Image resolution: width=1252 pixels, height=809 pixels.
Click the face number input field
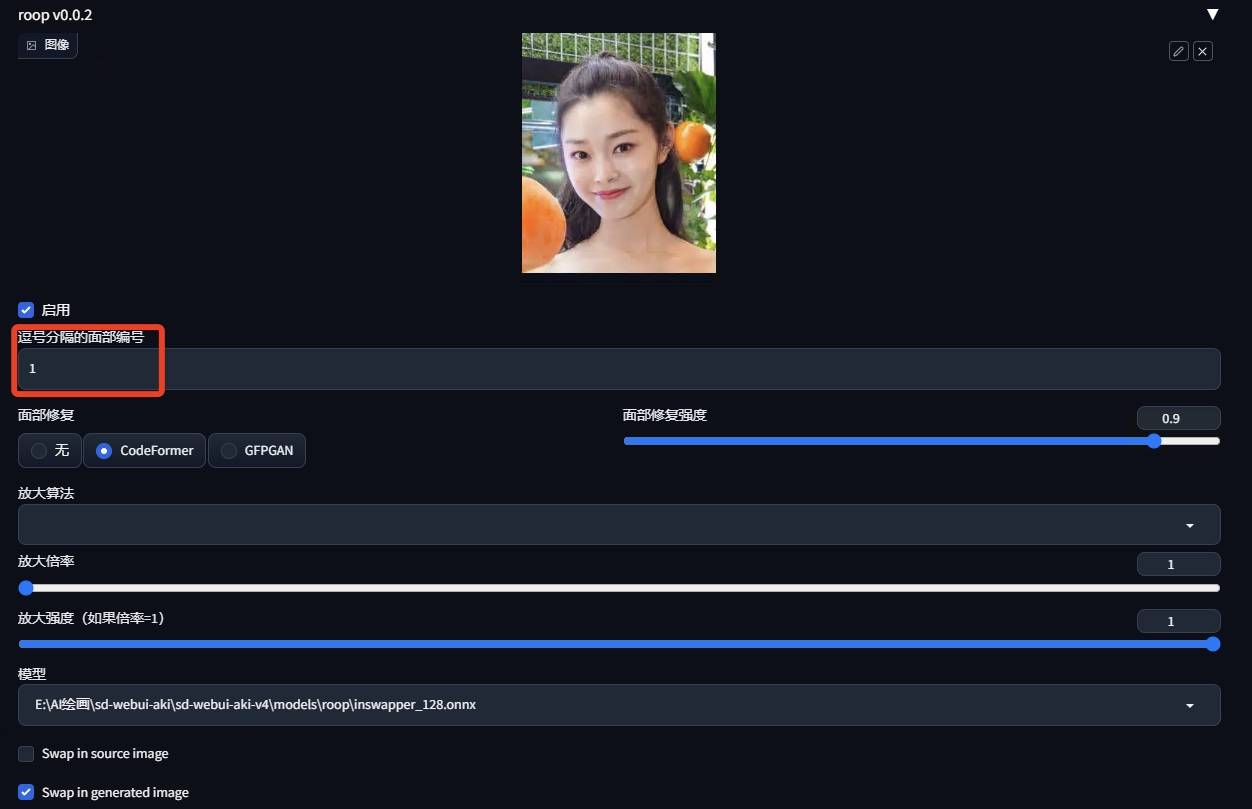[x=619, y=369]
